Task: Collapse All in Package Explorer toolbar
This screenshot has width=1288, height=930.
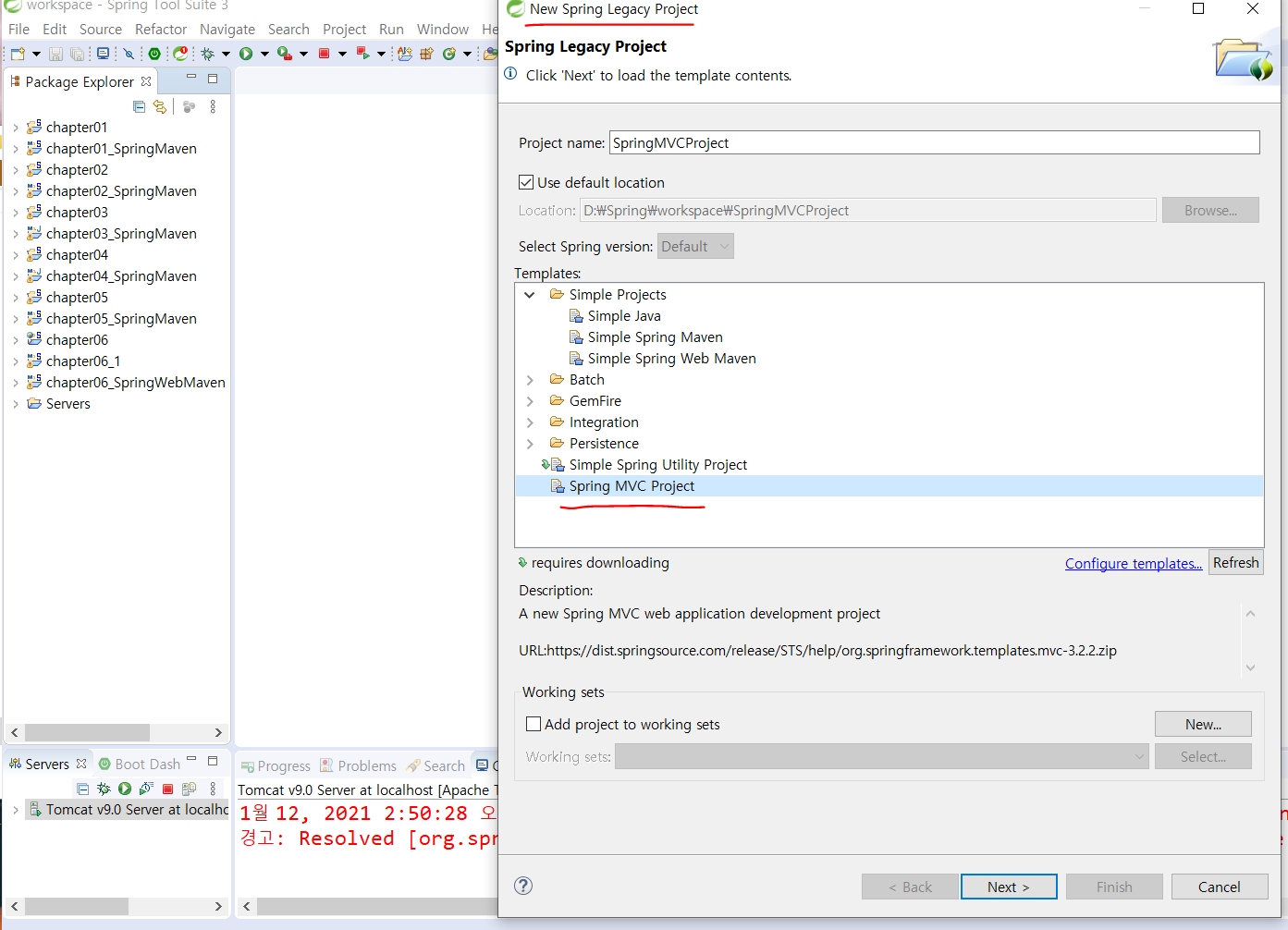Action: tap(139, 106)
